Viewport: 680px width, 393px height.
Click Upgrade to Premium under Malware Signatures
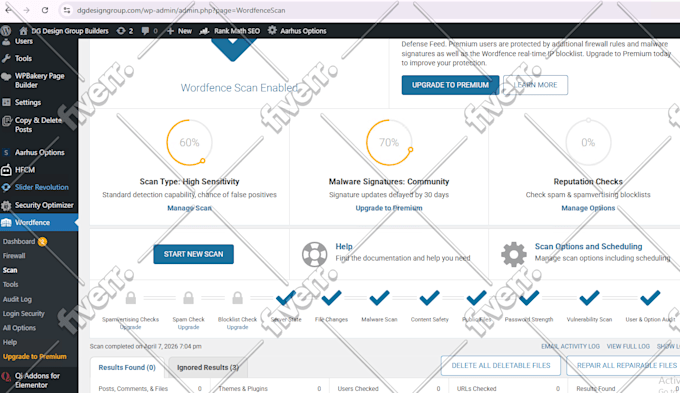[389, 208]
